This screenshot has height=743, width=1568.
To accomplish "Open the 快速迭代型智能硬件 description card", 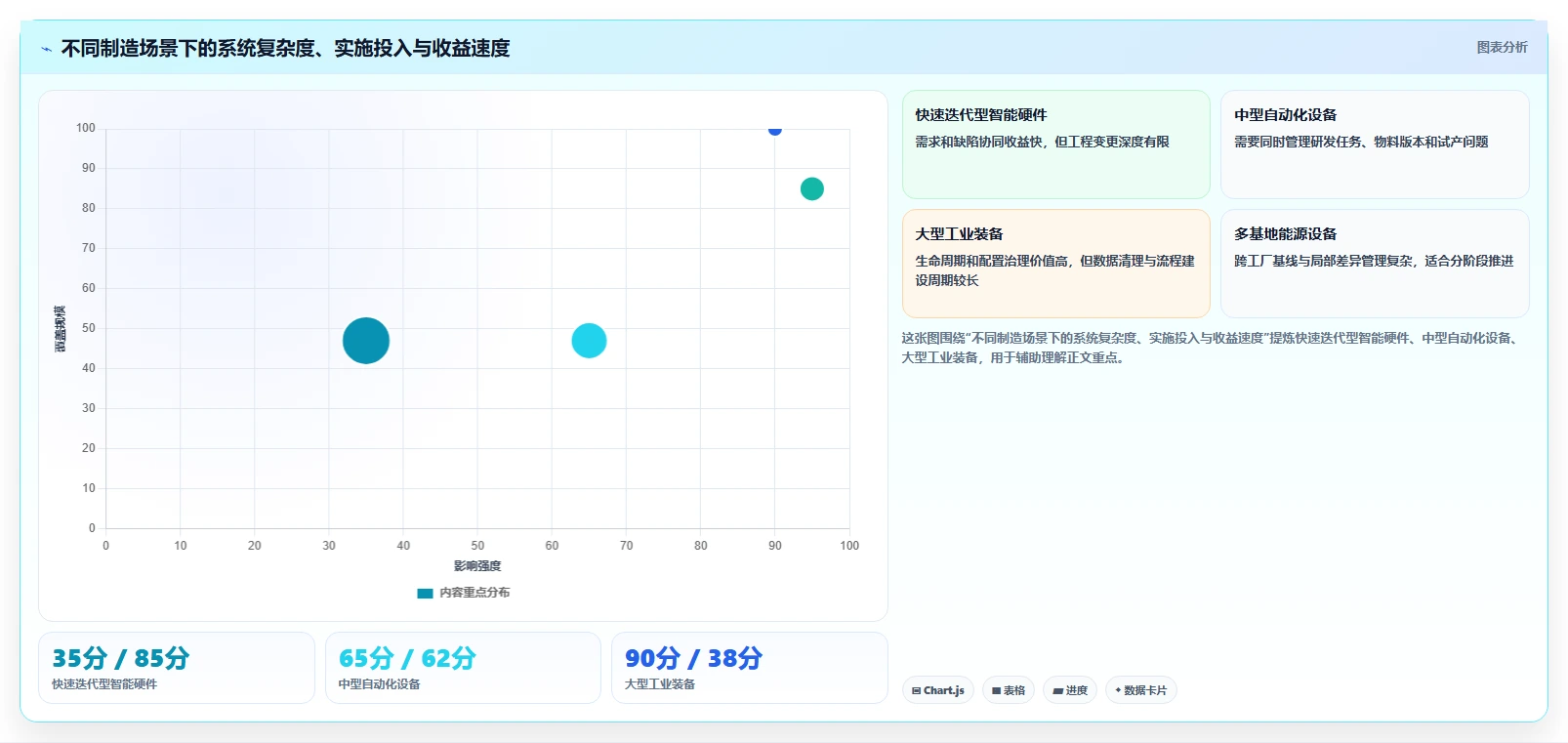I will coord(1055,144).
